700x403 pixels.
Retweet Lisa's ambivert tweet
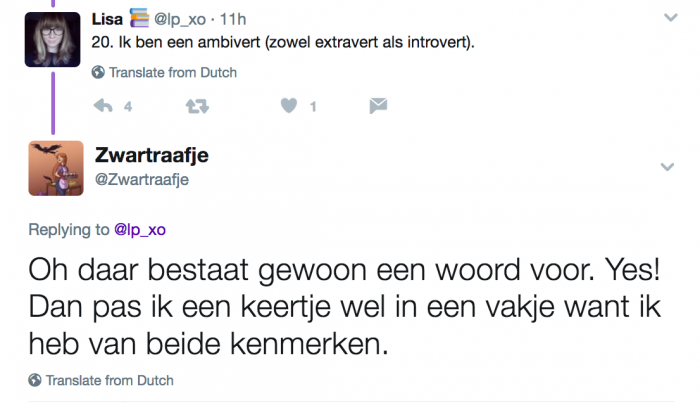[x=197, y=106]
